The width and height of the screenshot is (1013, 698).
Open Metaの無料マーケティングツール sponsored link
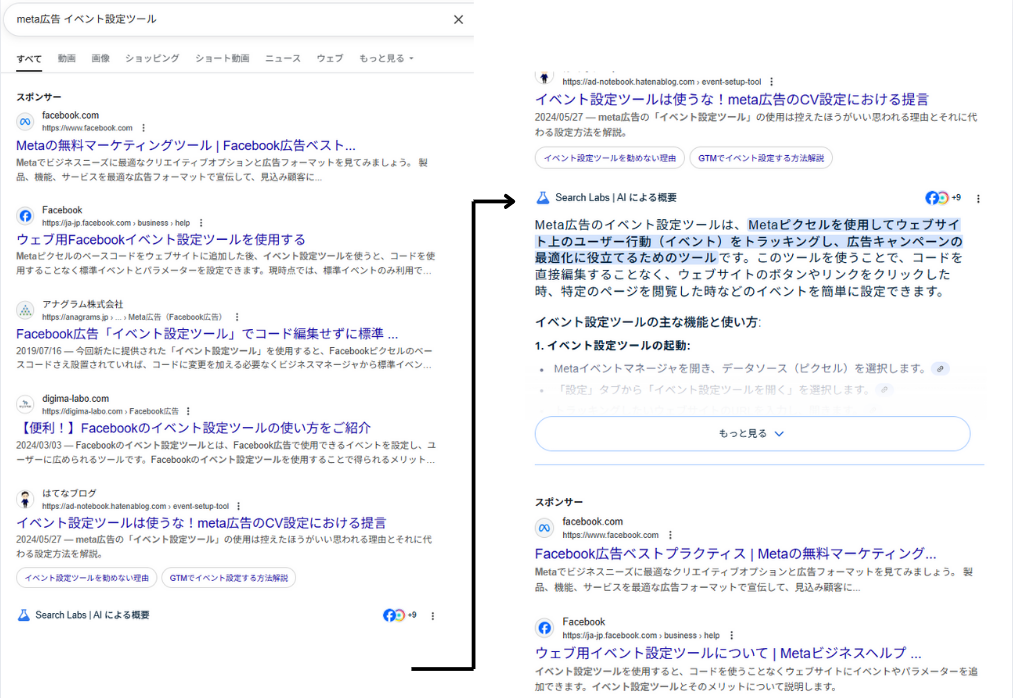pos(185,145)
